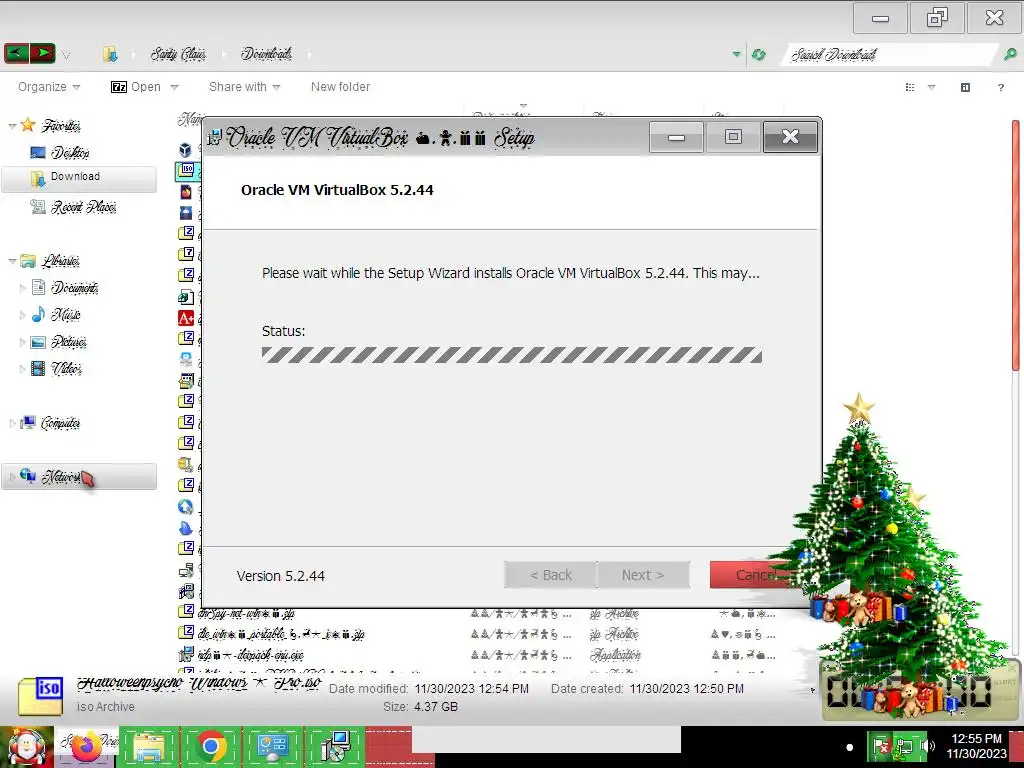Click the volume speaker tray icon
Screen dimensions: 1024x768
point(927,746)
